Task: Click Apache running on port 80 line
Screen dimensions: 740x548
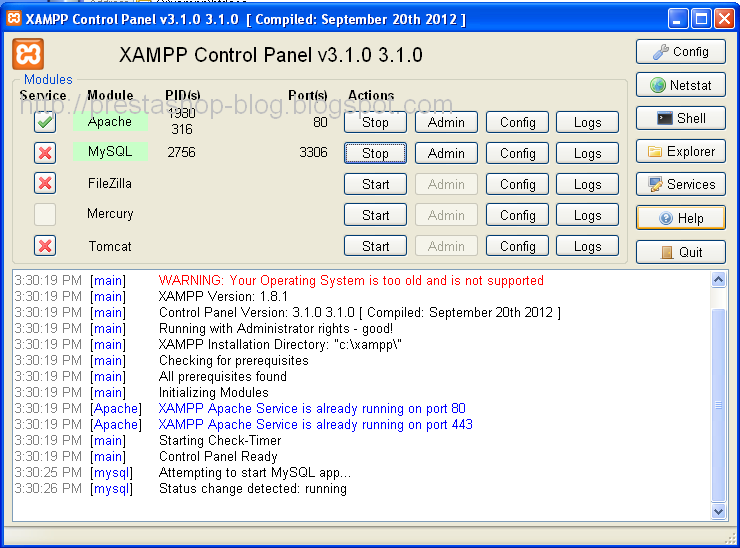Action: pyautogui.click(x=312, y=408)
